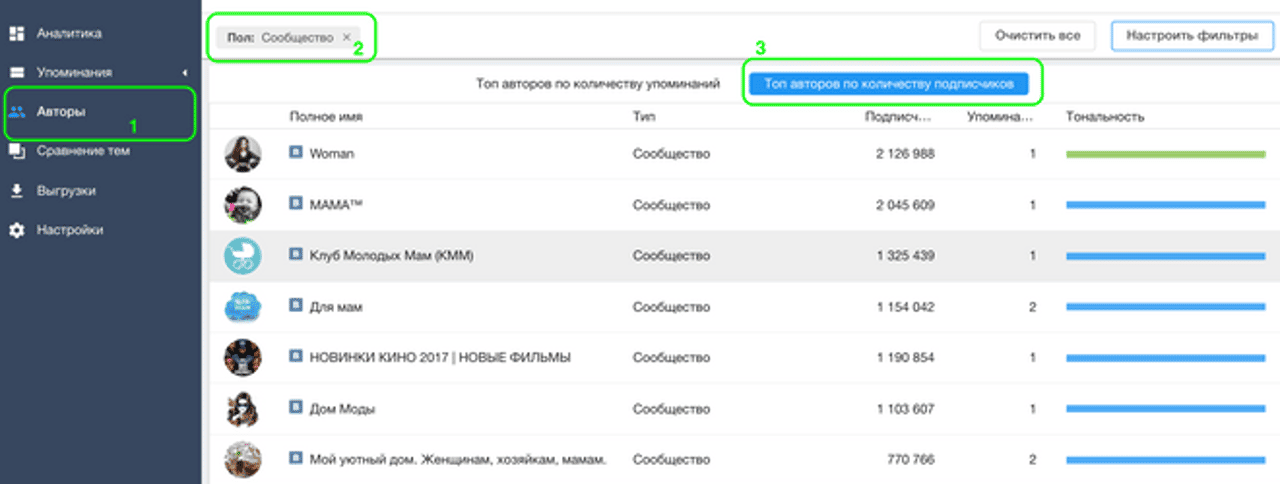Click subscriber count 1 103 607
The image size is (1280, 484).
pyautogui.click(x=903, y=408)
